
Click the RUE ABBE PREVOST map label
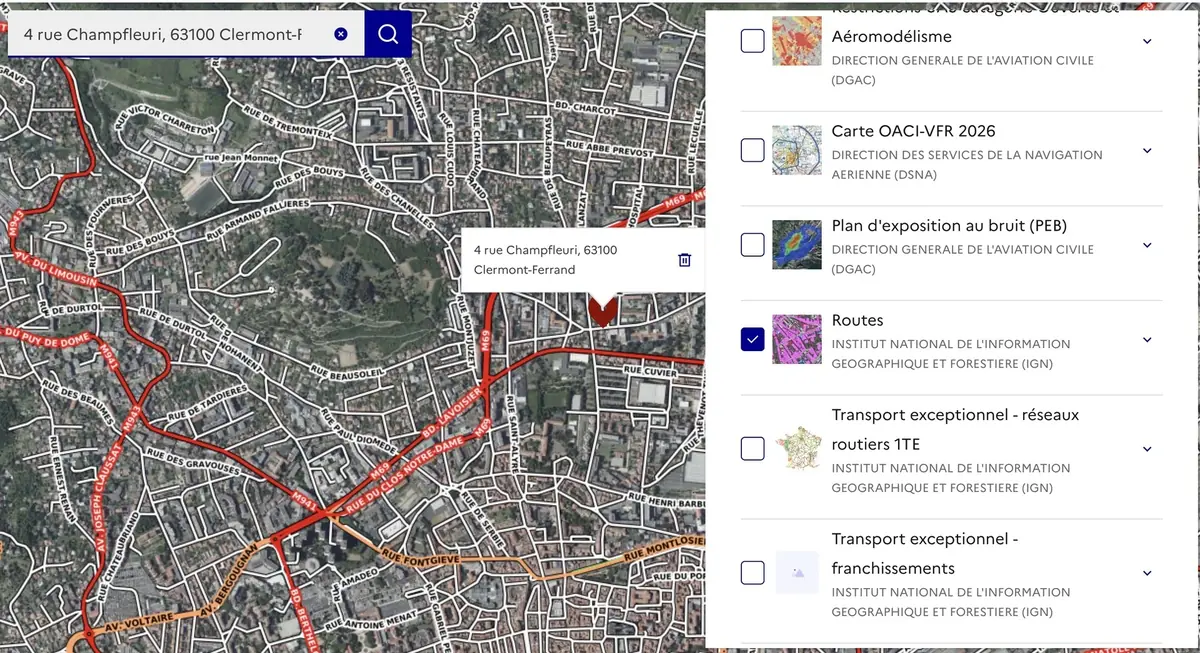point(610,147)
